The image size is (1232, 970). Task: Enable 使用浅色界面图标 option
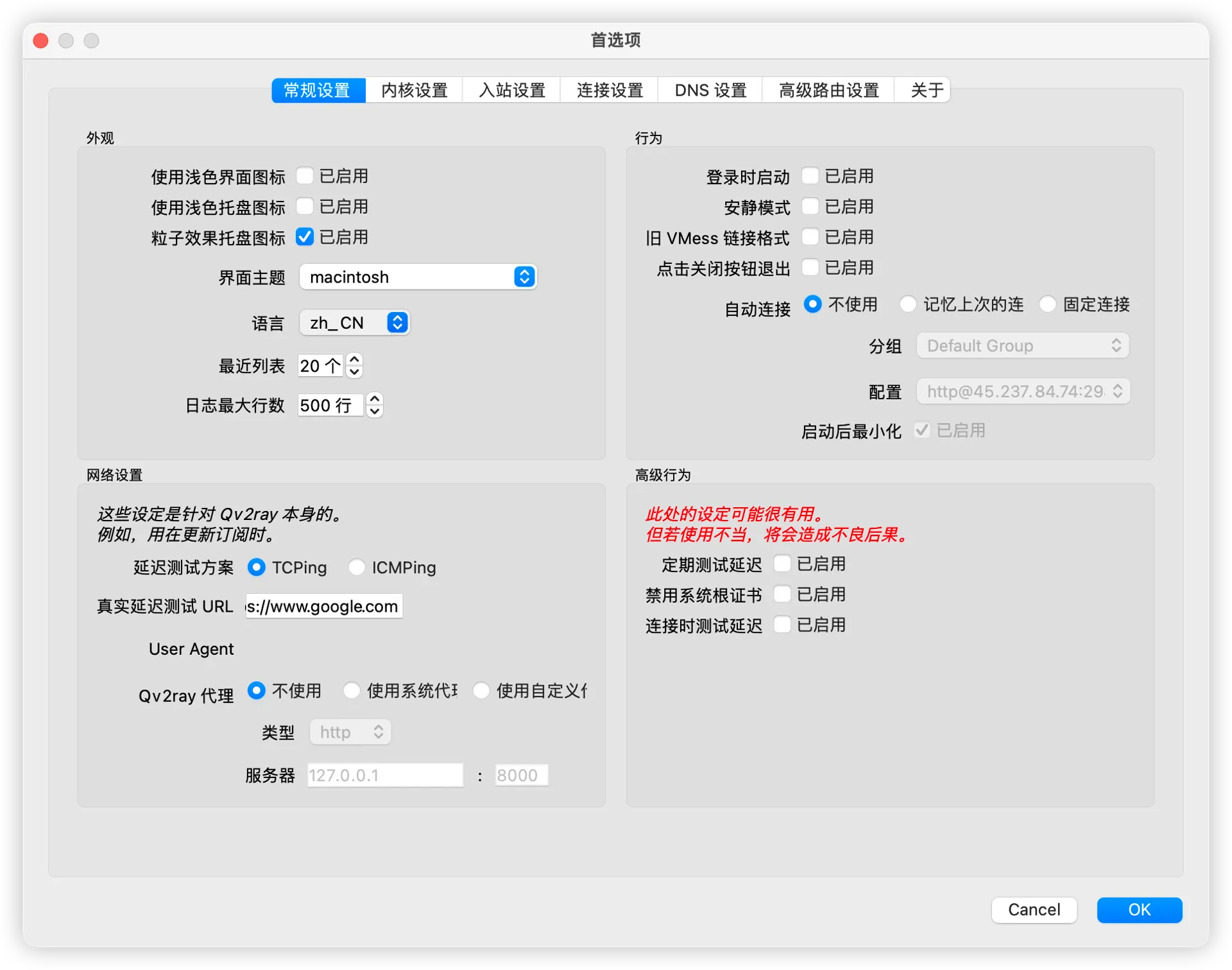pyautogui.click(x=304, y=175)
